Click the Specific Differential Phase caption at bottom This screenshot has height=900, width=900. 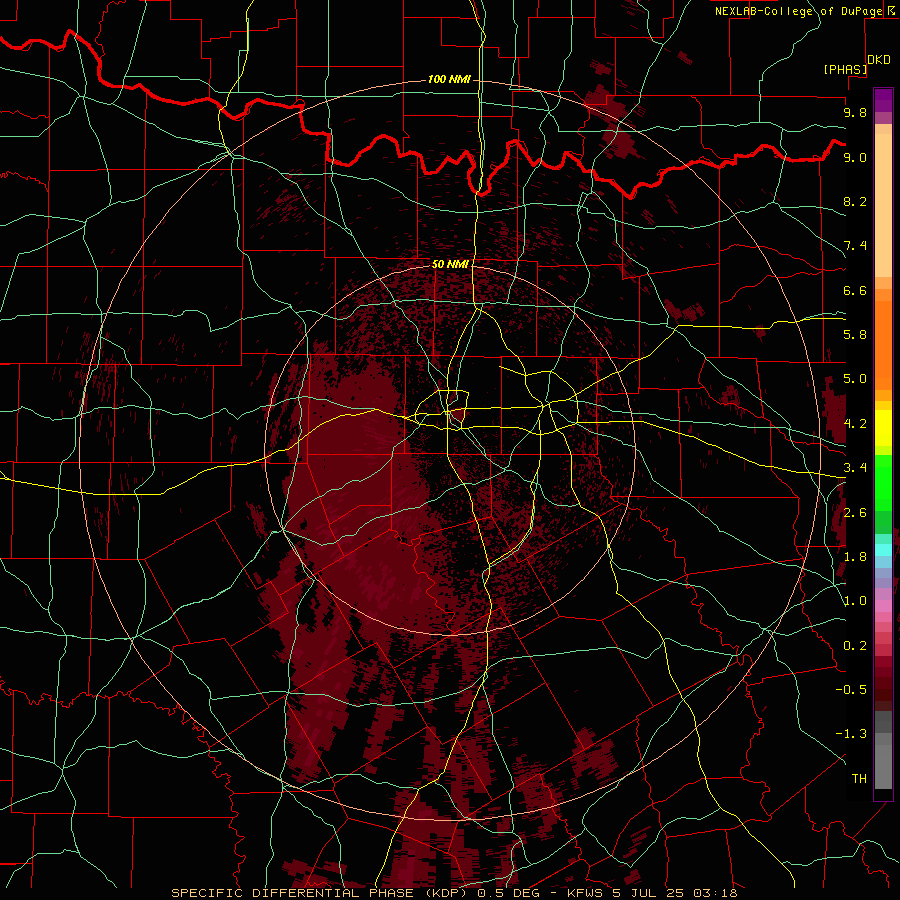click(x=454, y=893)
